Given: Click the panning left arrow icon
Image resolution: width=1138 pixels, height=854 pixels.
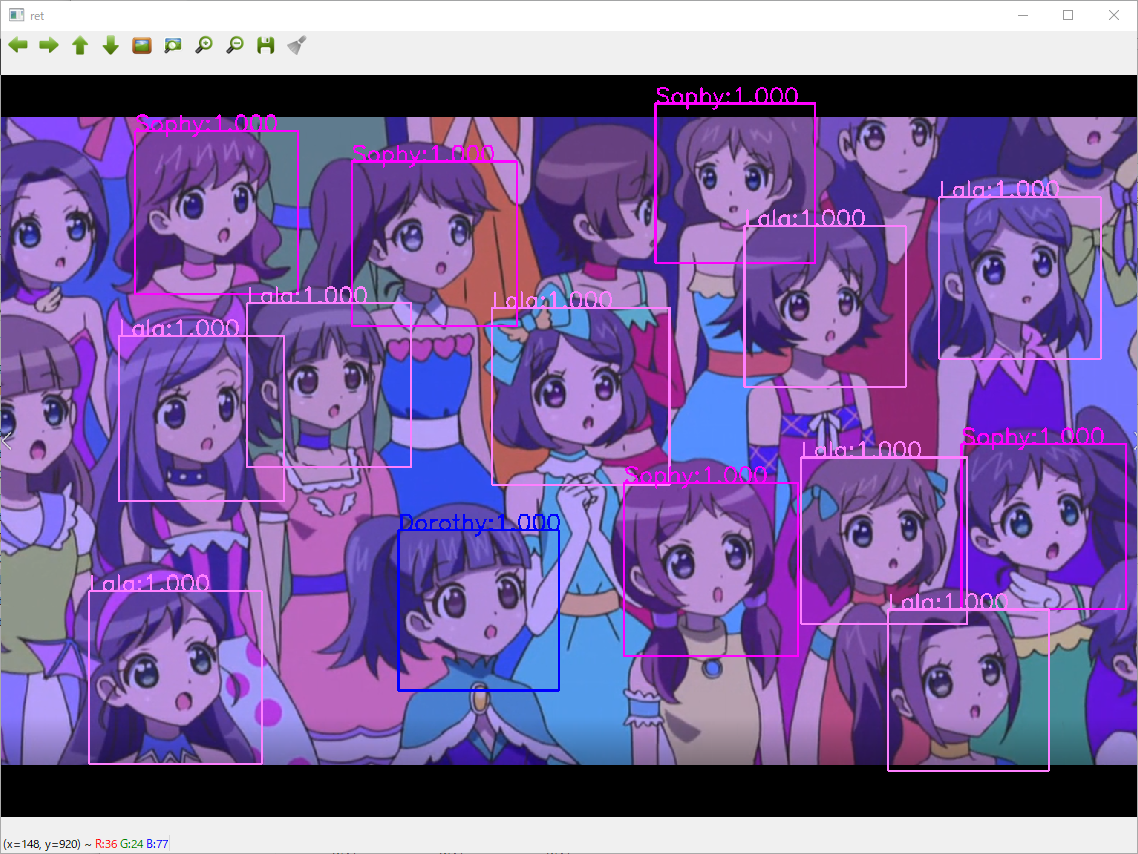Looking at the screenshot, I should tap(17, 45).
